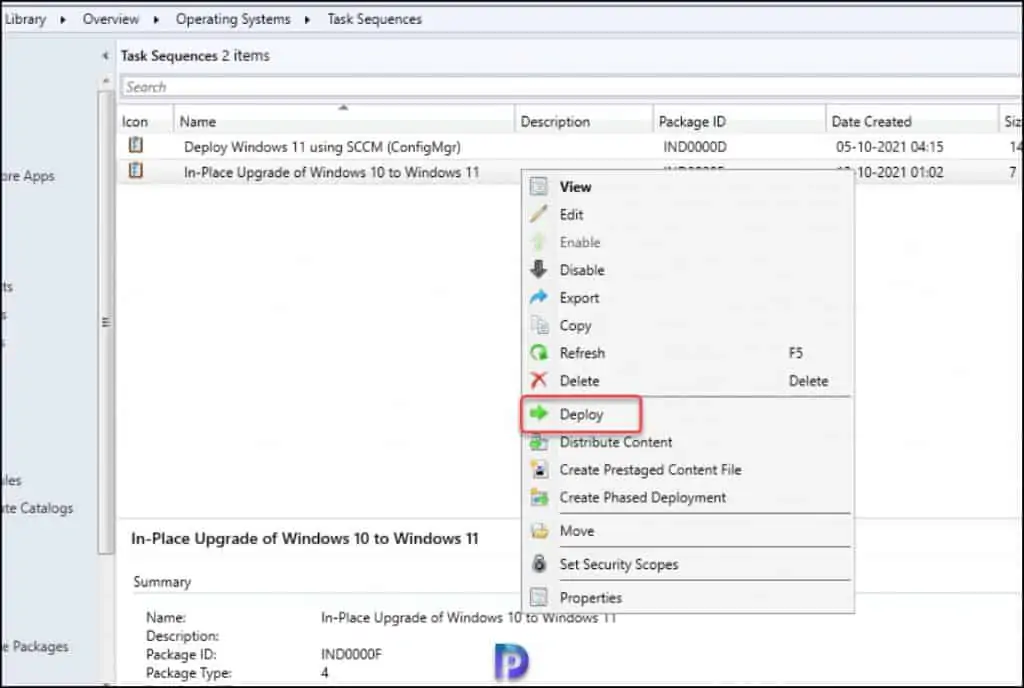This screenshot has height=688, width=1024.
Task: Select Deploy Windows 11 using SCCM (ConfigMgr) row
Action: point(570,146)
